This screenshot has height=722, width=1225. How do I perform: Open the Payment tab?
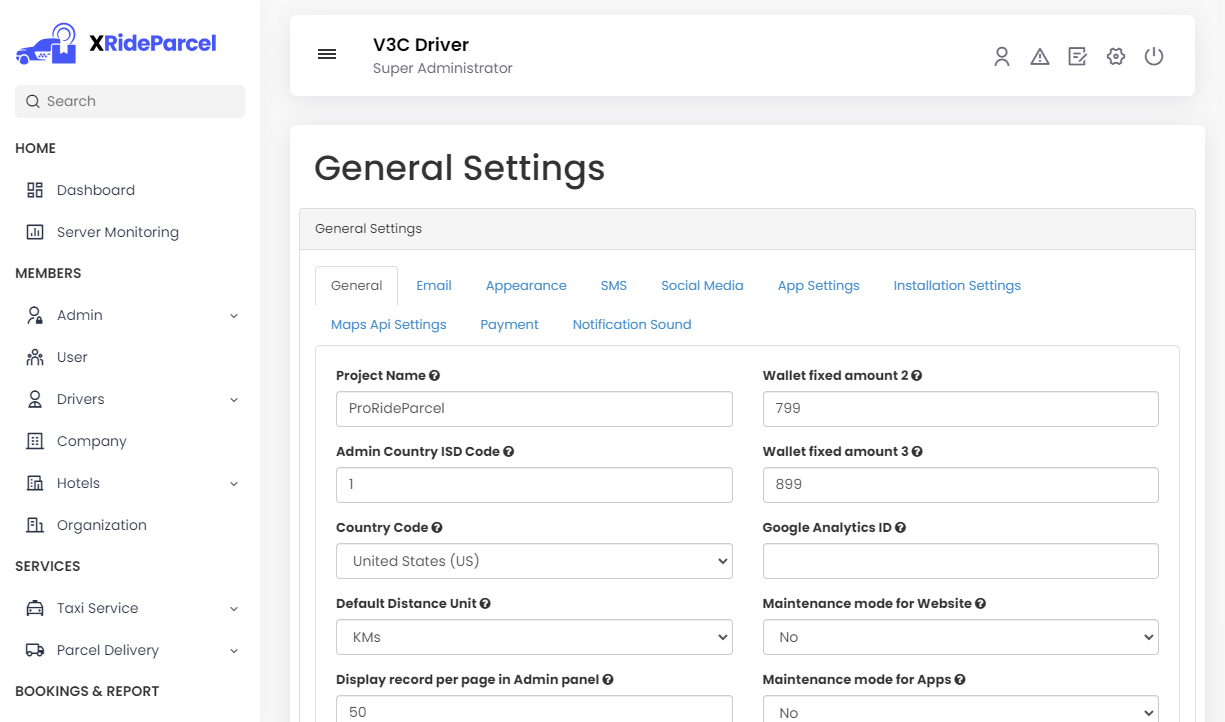pyautogui.click(x=509, y=325)
